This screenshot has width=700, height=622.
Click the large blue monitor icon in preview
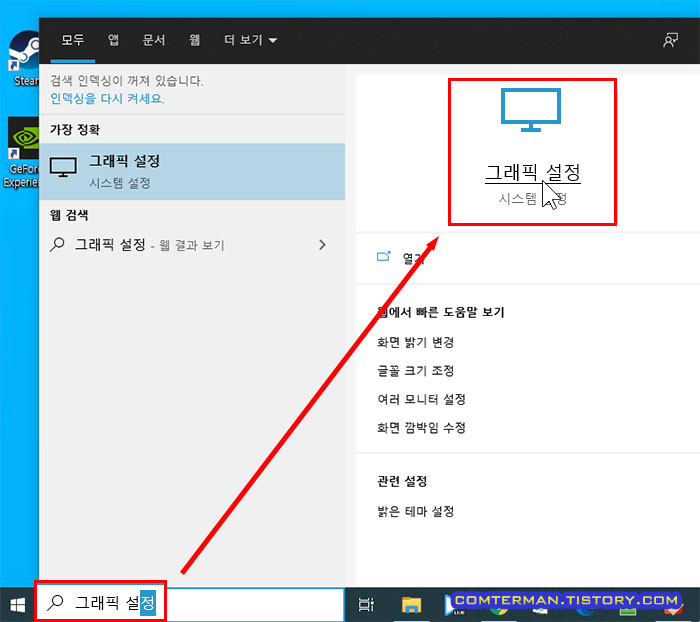tap(531, 110)
